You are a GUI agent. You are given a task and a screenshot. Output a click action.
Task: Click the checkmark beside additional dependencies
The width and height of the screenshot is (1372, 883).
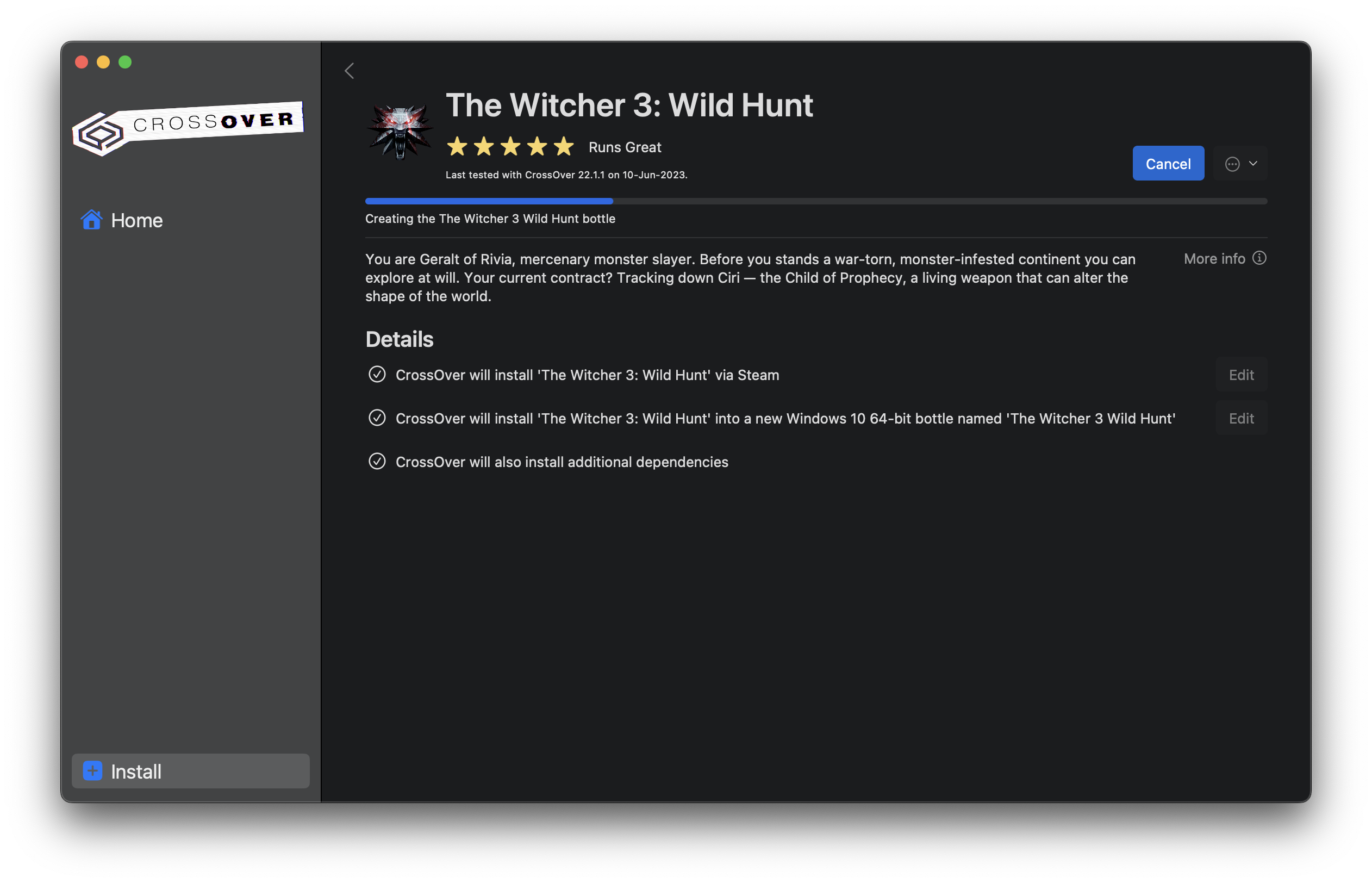tap(377, 462)
